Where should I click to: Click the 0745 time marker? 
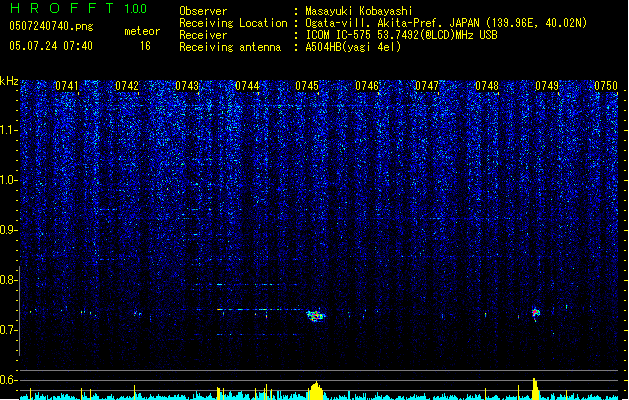(x=307, y=86)
